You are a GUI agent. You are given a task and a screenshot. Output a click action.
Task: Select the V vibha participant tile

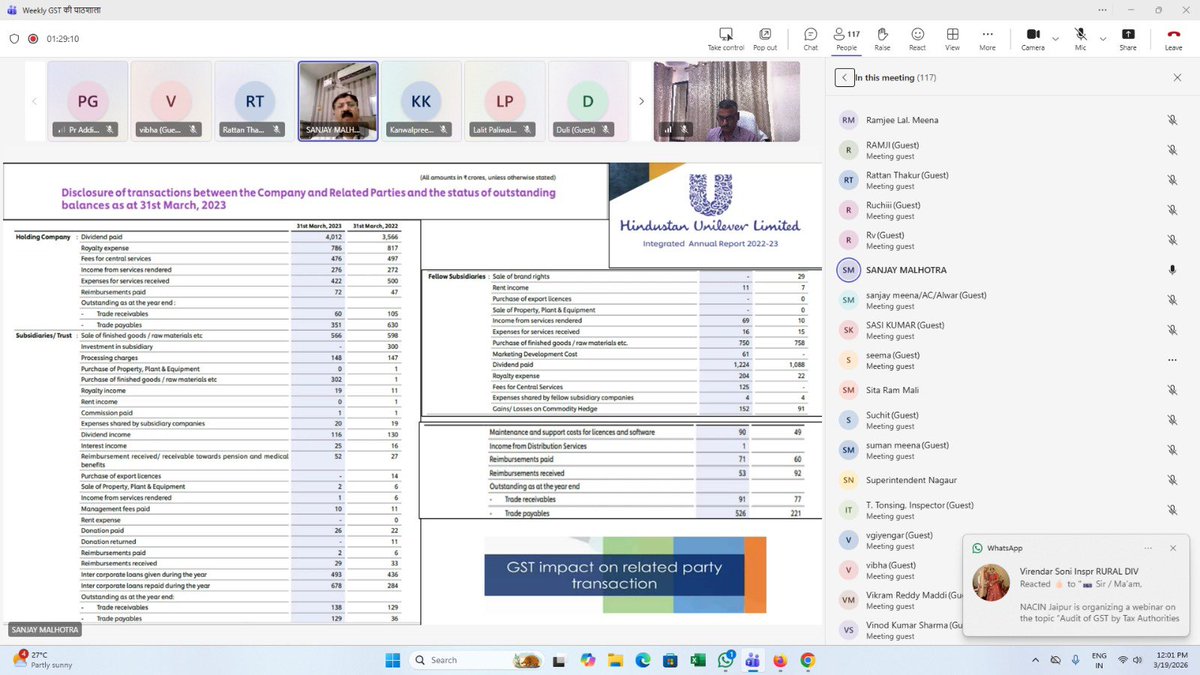click(x=171, y=101)
